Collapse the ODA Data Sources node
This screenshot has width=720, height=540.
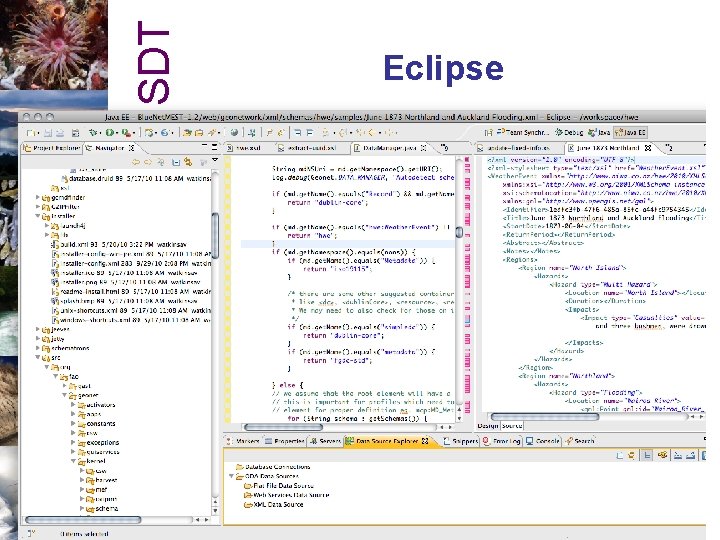231,476
